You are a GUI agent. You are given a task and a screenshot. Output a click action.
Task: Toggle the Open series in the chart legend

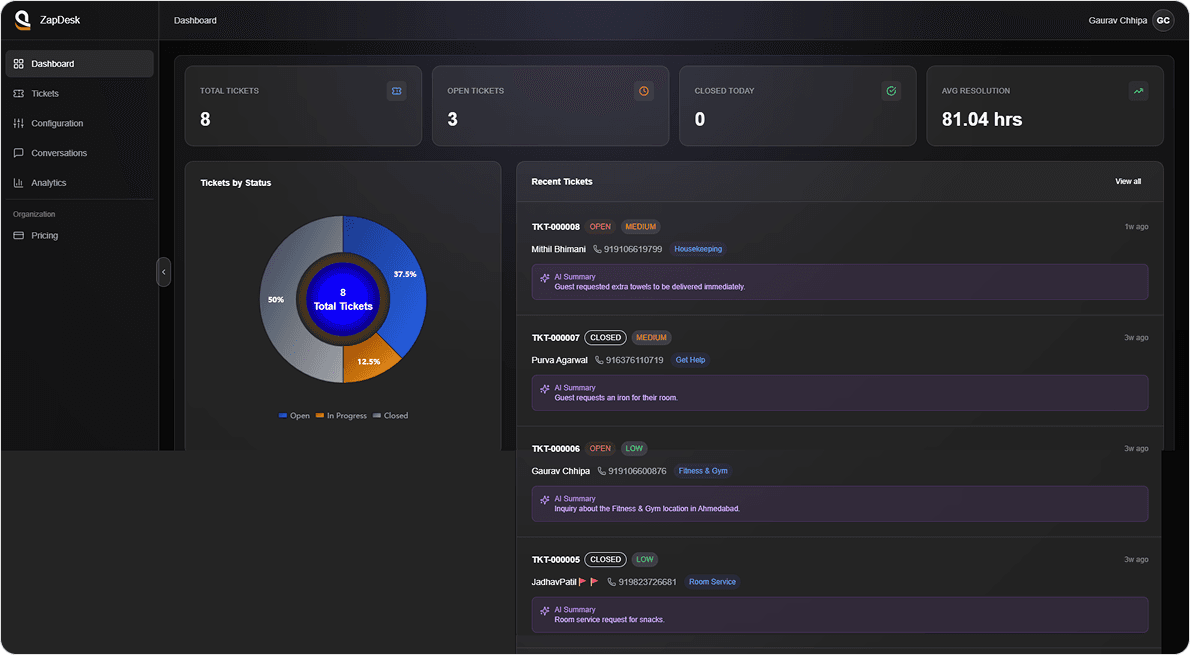pos(294,415)
